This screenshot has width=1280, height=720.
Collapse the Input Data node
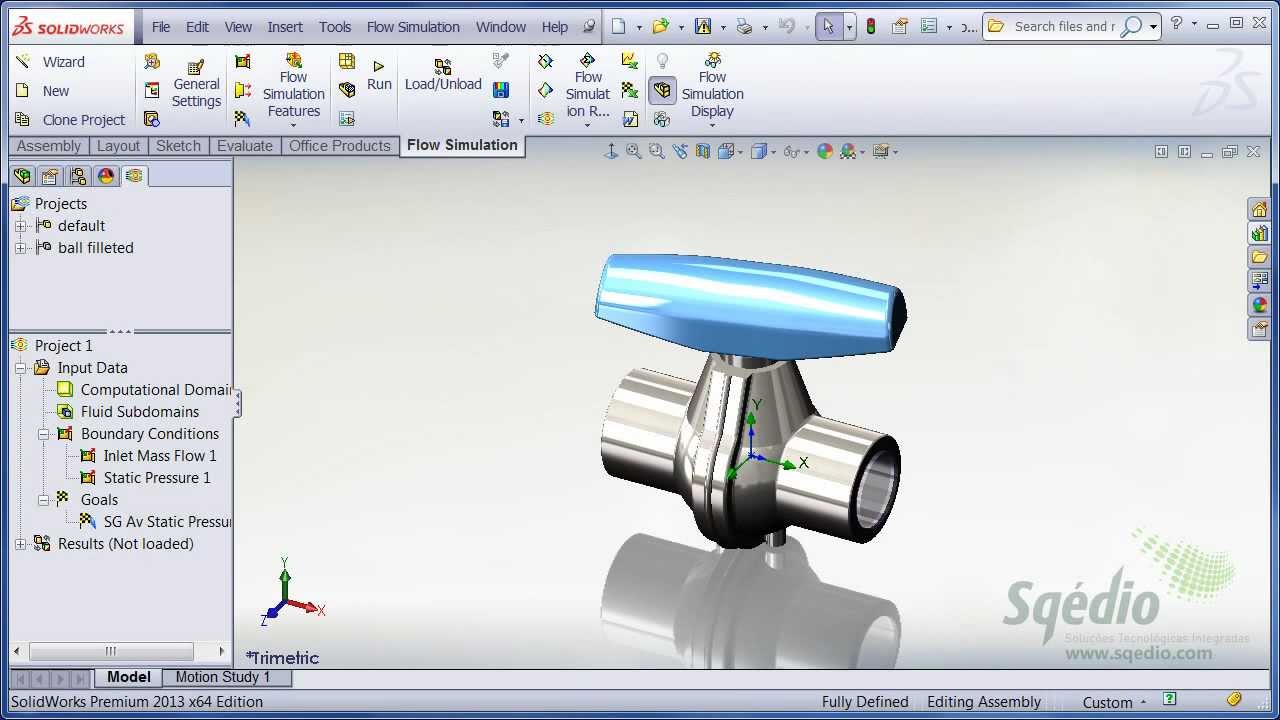(x=21, y=368)
